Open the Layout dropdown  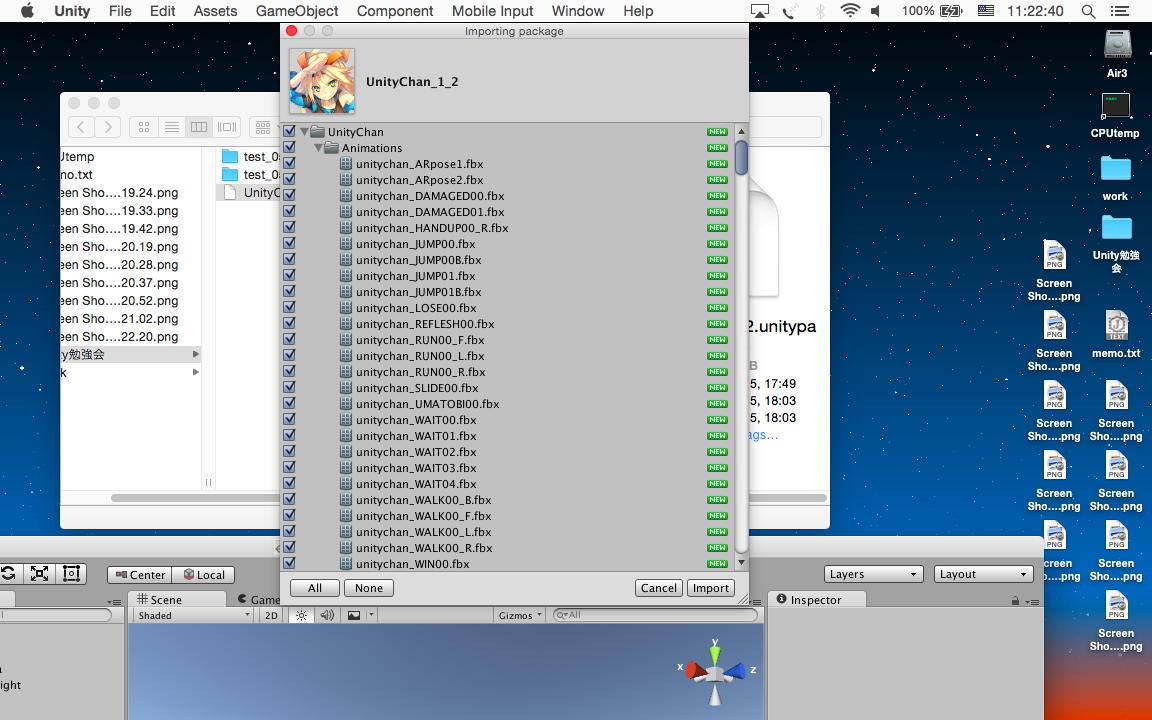tap(982, 574)
